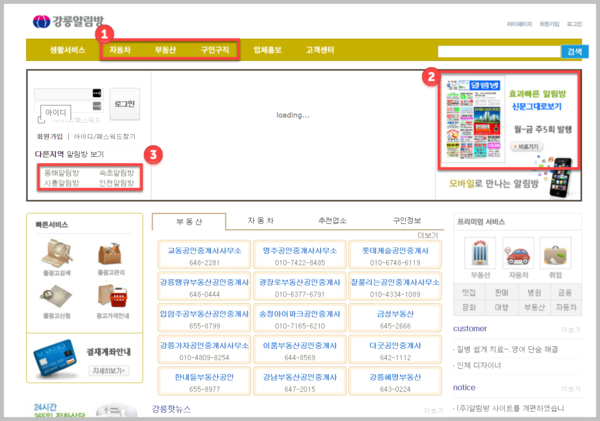Open 강릉혜명부동산 listing
Image resolution: width=600 pixels, height=421 pixels.
(x=395, y=381)
